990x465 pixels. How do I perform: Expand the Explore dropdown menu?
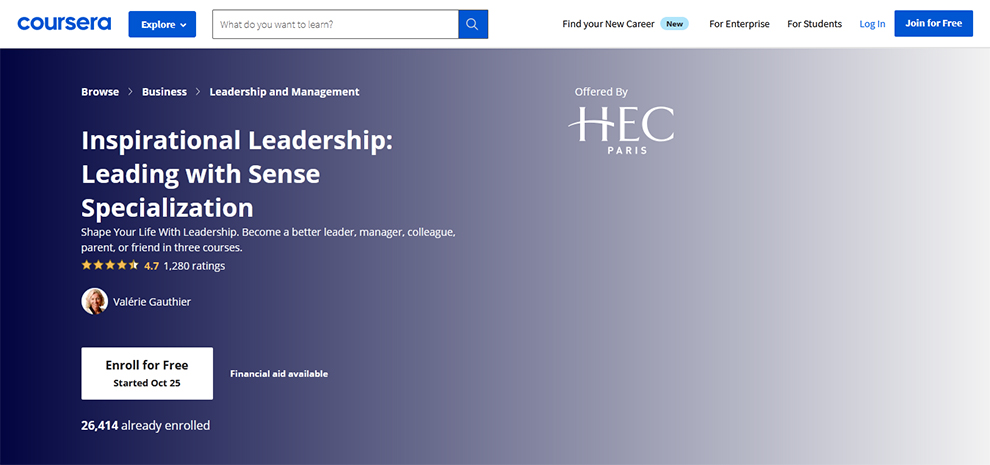pyautogui.click(x=162, y=24)
